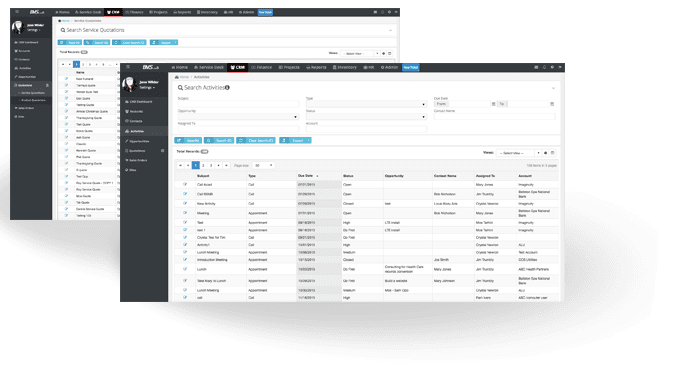The image size is (682, 382).
Task: Click Search button in Activities window
Action: click(219, 141)
